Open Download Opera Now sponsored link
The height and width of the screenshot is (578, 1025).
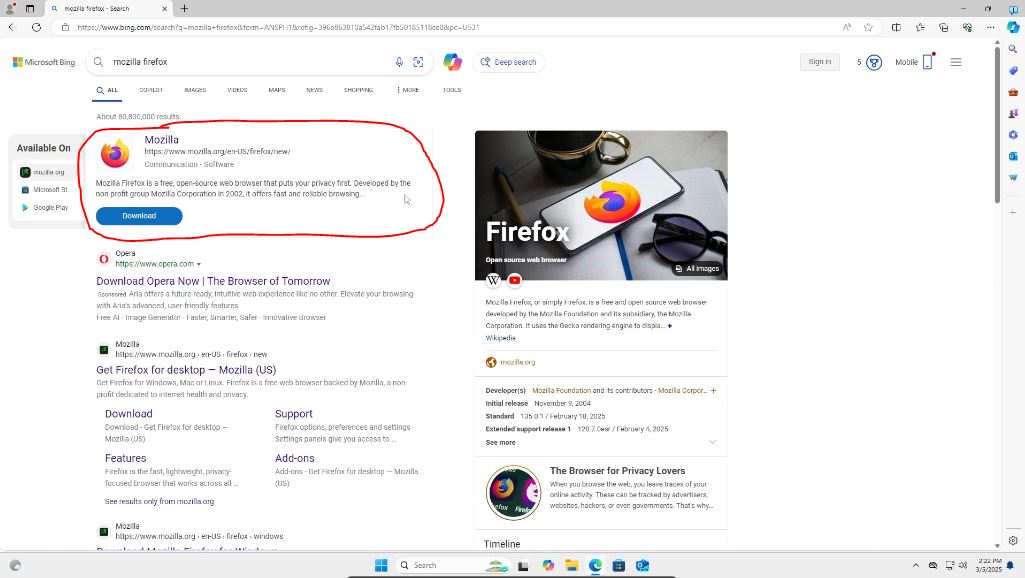pyautogui.click(x=213, y=281)
